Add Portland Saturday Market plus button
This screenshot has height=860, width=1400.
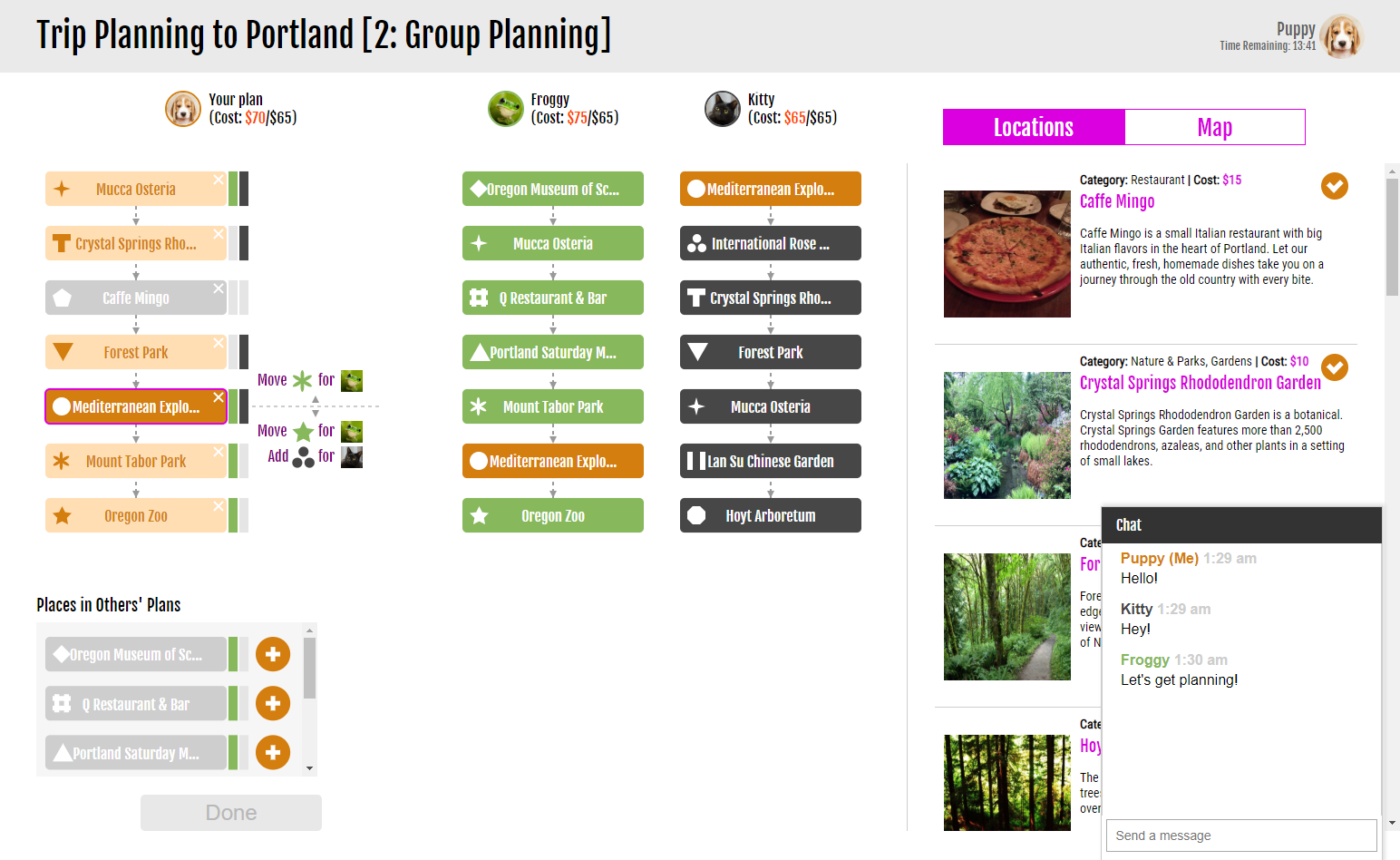tap(273, 752)
